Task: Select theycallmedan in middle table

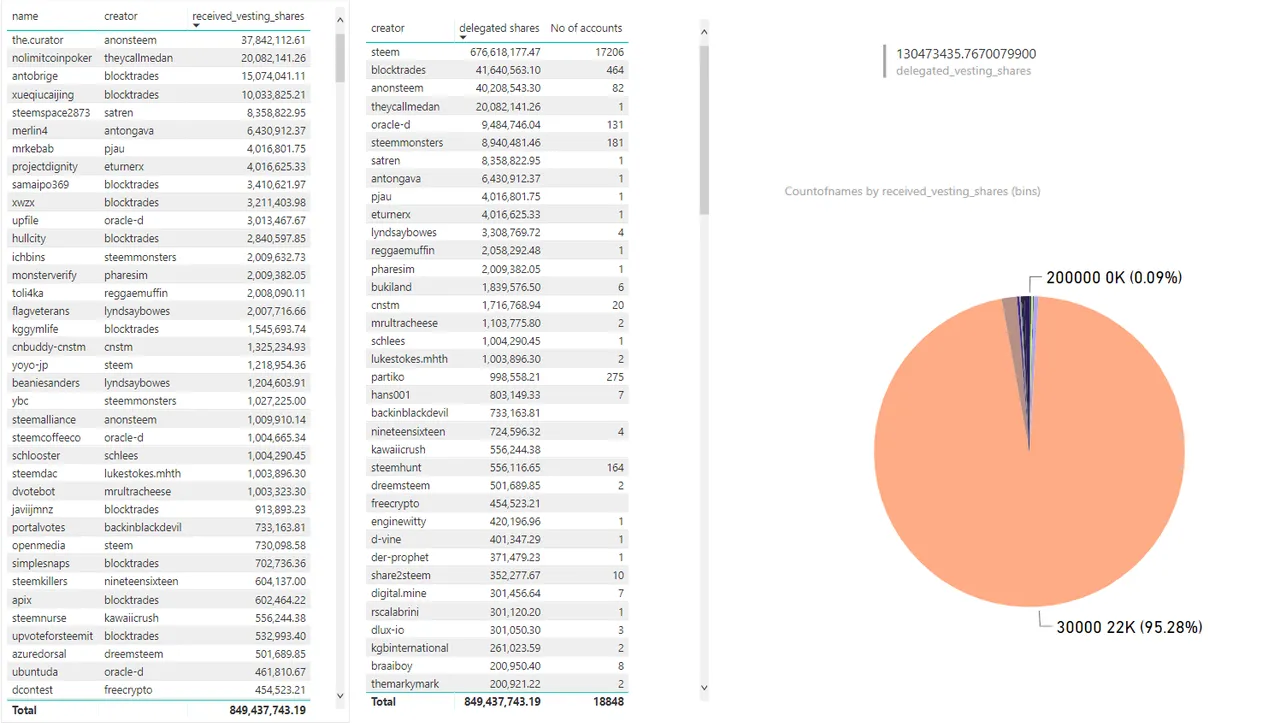Action: (x=406, y=106)
